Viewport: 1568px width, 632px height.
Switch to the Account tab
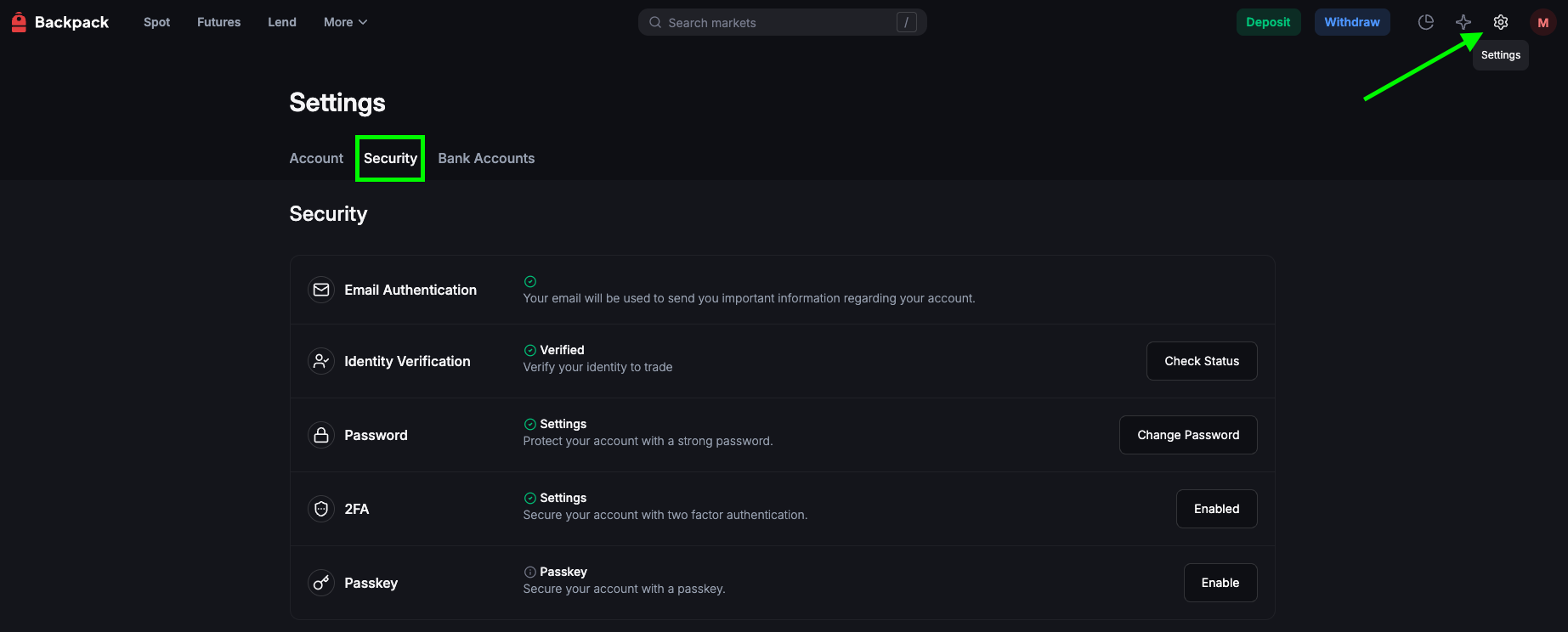coord(316,158)
